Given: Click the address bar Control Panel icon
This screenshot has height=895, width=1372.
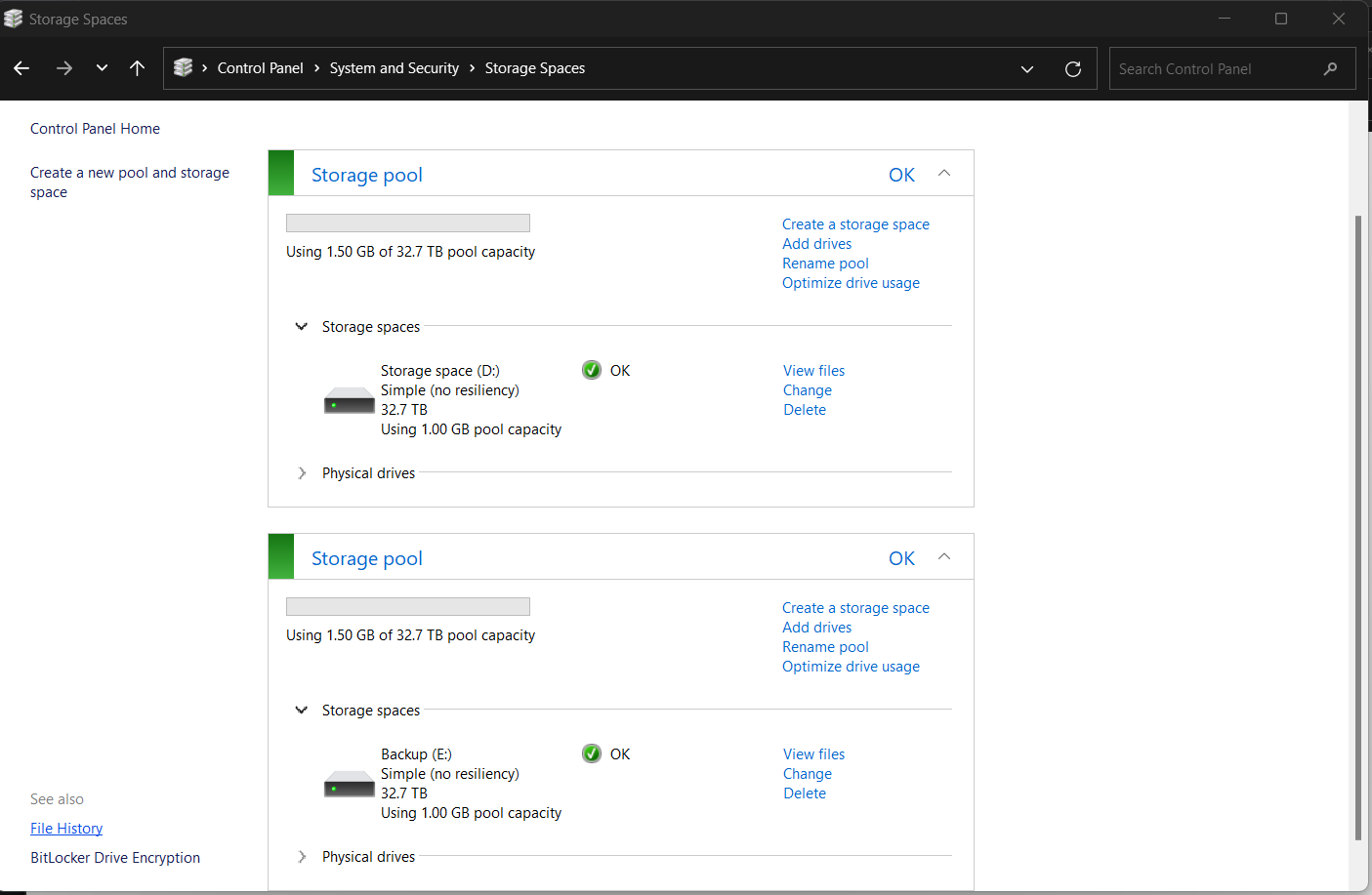Looking at the screenshot, I should pyautogui.click(x=183, y=67).
